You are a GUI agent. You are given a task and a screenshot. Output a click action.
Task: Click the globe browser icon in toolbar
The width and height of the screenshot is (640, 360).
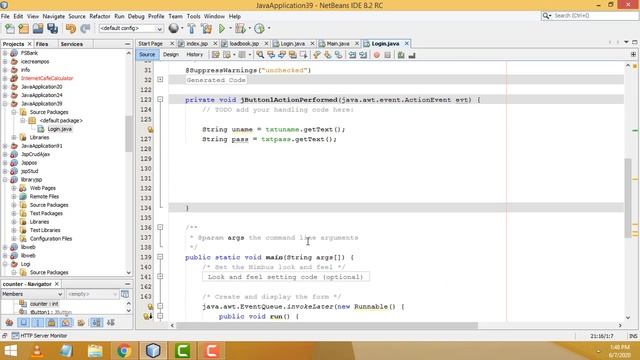click(173, 28)
